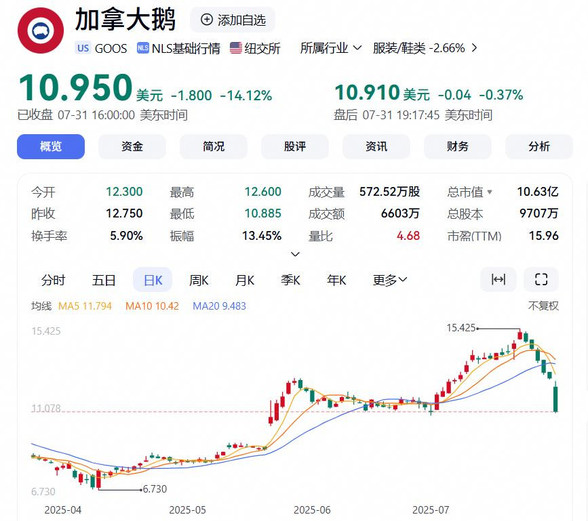This screenshot has width=588, height=521.
Task: Open 服装/鞋类 industry arrow link
Action: [474, 48]
